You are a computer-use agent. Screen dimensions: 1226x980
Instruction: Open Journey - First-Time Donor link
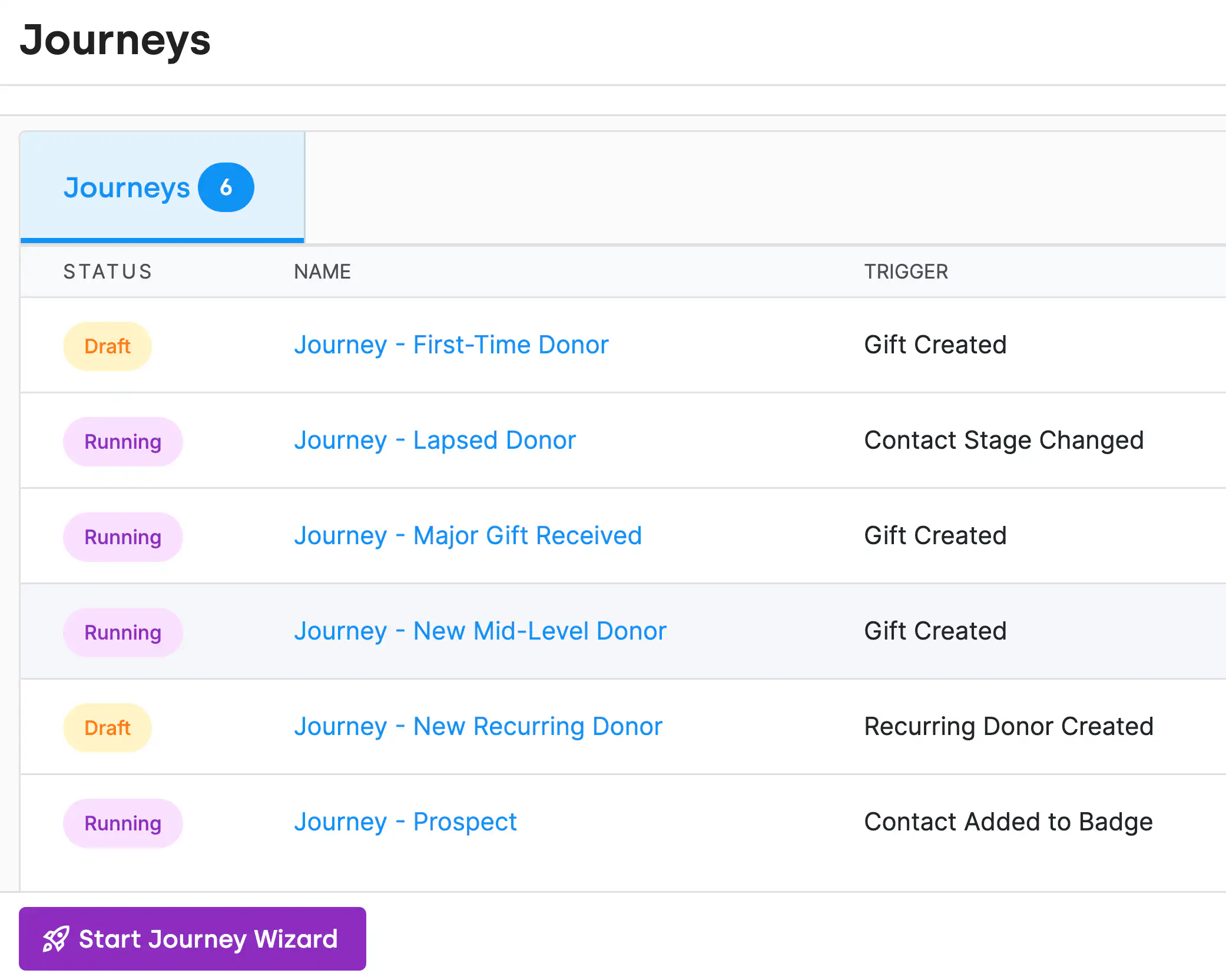[x=451, y=345]
